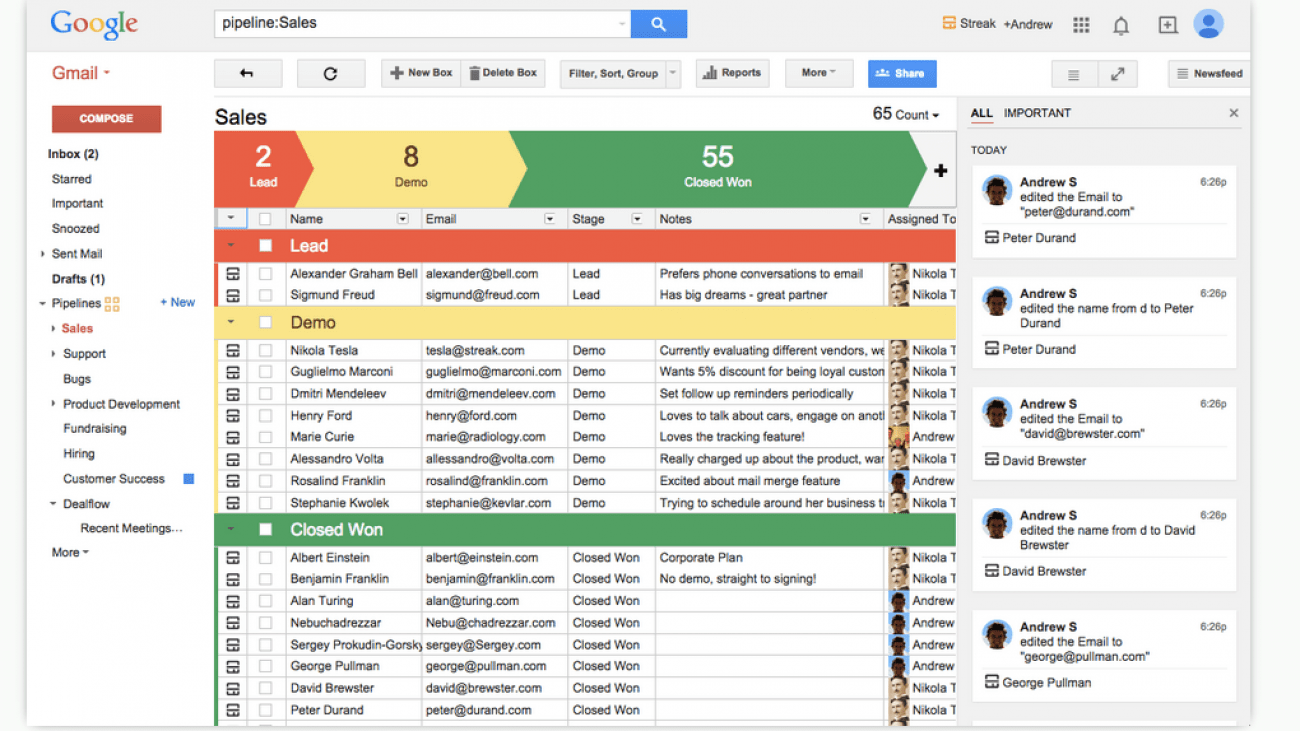Viewport: 1300px width, 731px height.
Task: Click the refresh arrow button
Action: pyautogui.click(x=331, y=73)
